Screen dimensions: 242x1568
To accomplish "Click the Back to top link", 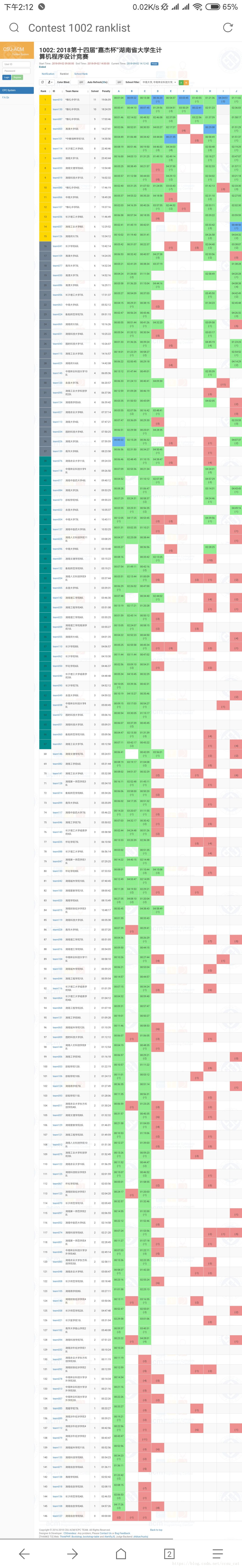I will pyautogui.click(x=156, y=1530).
